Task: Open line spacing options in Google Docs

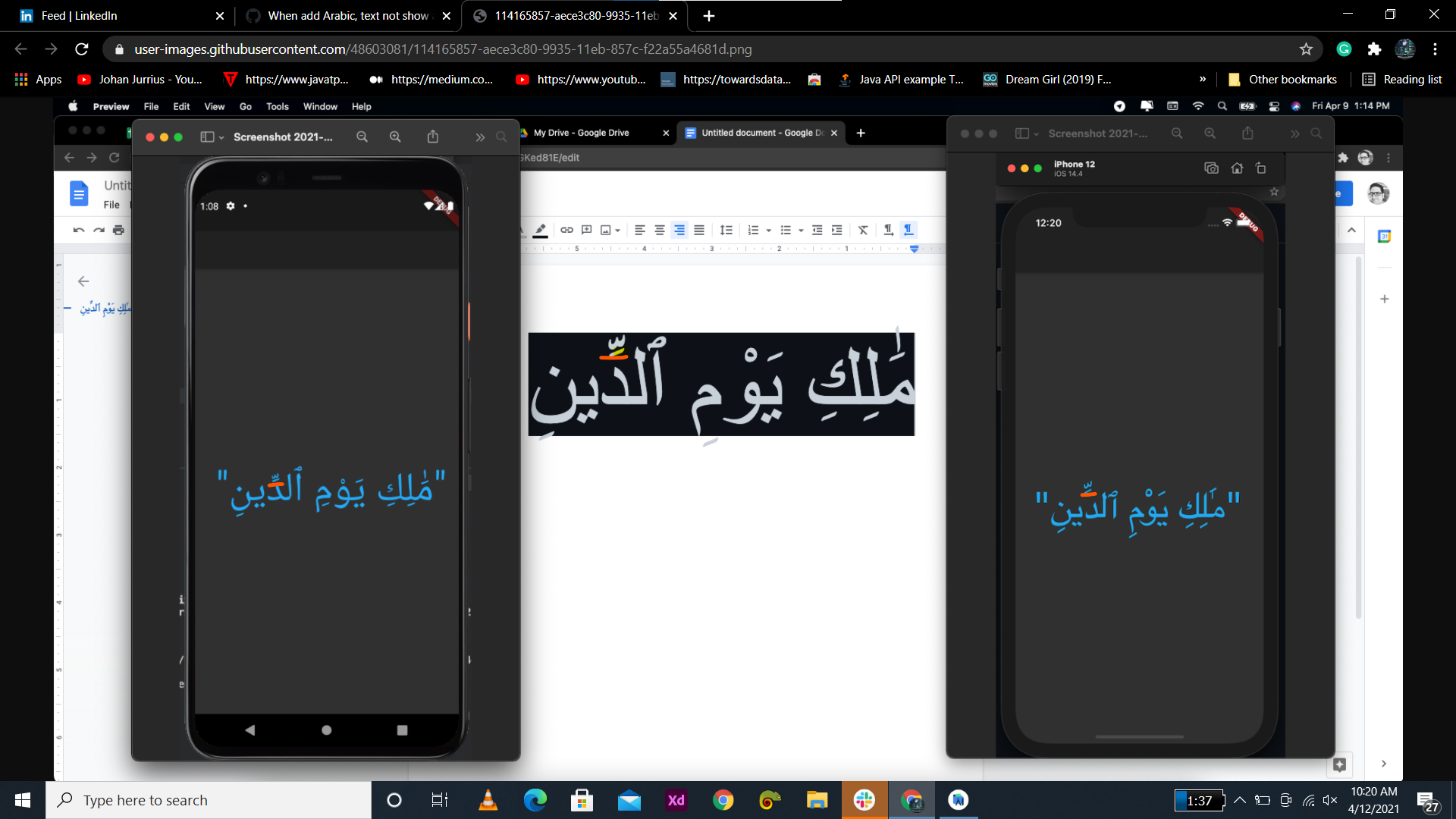Action: 726,230
